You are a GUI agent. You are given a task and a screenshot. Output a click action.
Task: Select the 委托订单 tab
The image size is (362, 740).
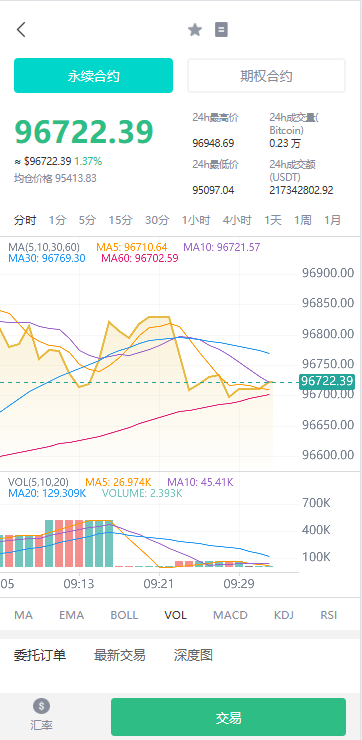pos(40,655)
